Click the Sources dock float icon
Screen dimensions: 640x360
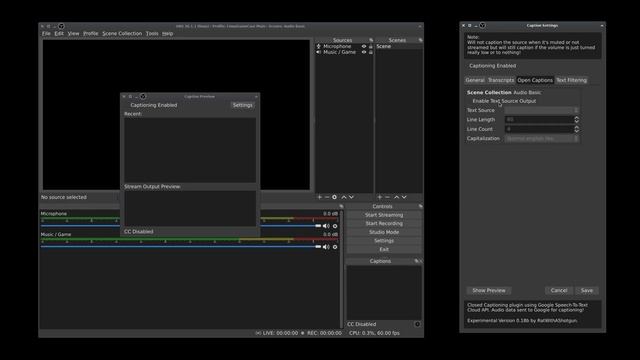click(371, 40)
